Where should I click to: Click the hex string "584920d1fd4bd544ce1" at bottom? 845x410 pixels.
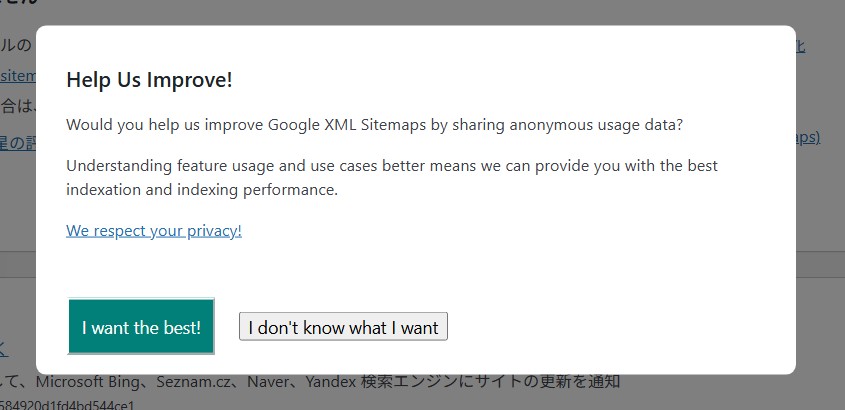point(67,405)
